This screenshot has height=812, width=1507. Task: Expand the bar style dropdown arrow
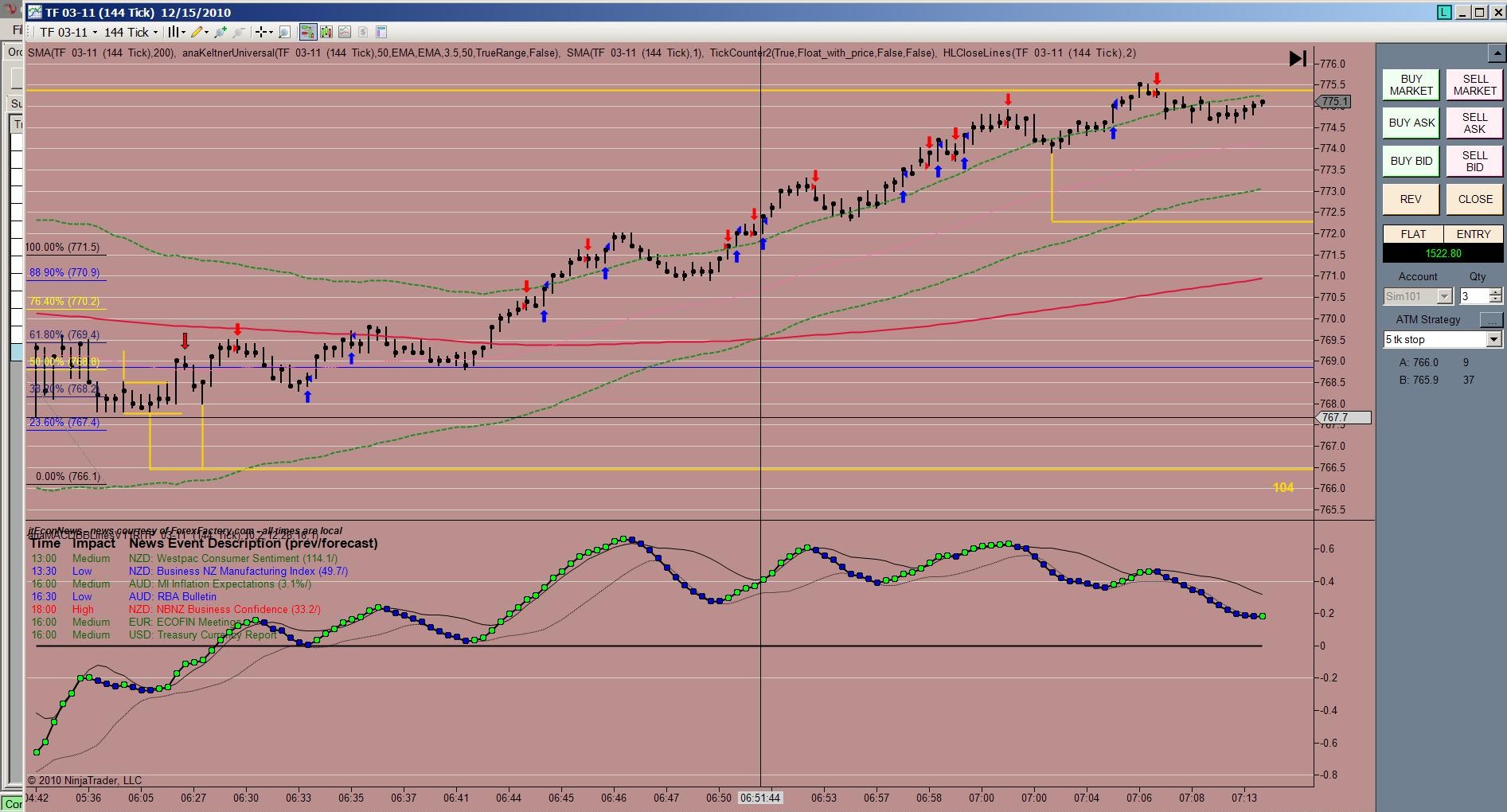pyautogui.click(x=183, y=32)
